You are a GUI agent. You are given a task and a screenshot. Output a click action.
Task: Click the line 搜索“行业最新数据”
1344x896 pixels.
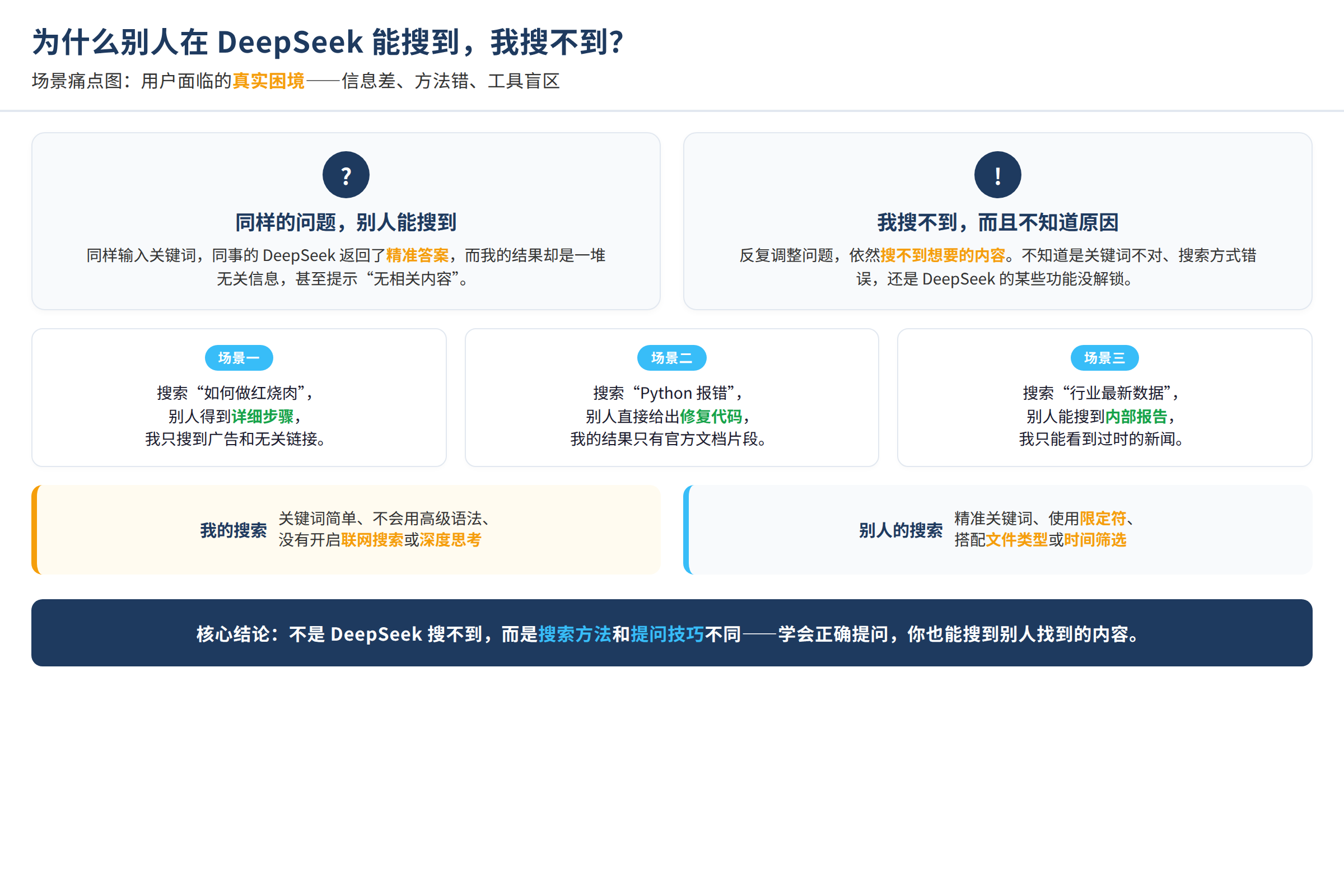coord(1101,393)
